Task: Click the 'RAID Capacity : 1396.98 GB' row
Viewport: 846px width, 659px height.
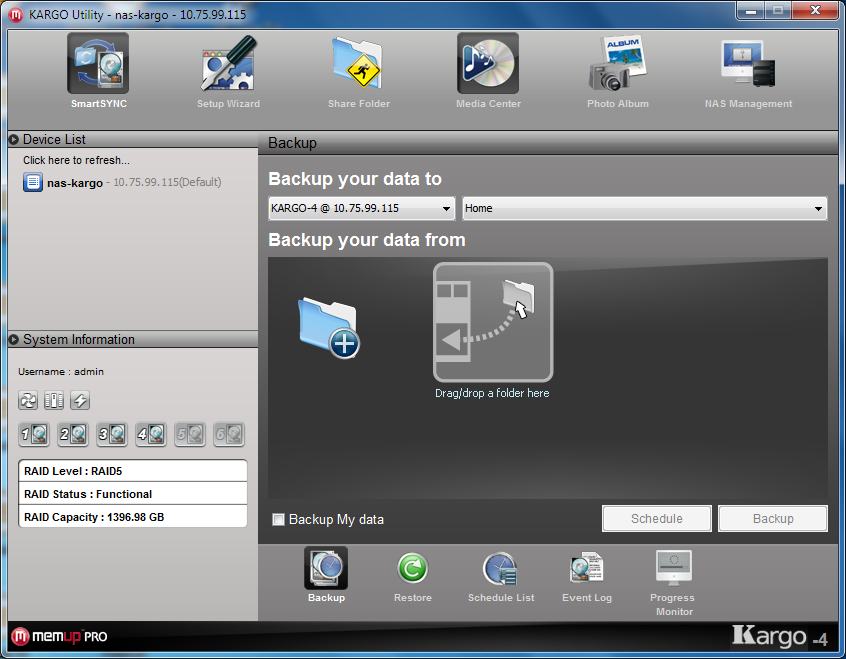Action: coord(133,517)
